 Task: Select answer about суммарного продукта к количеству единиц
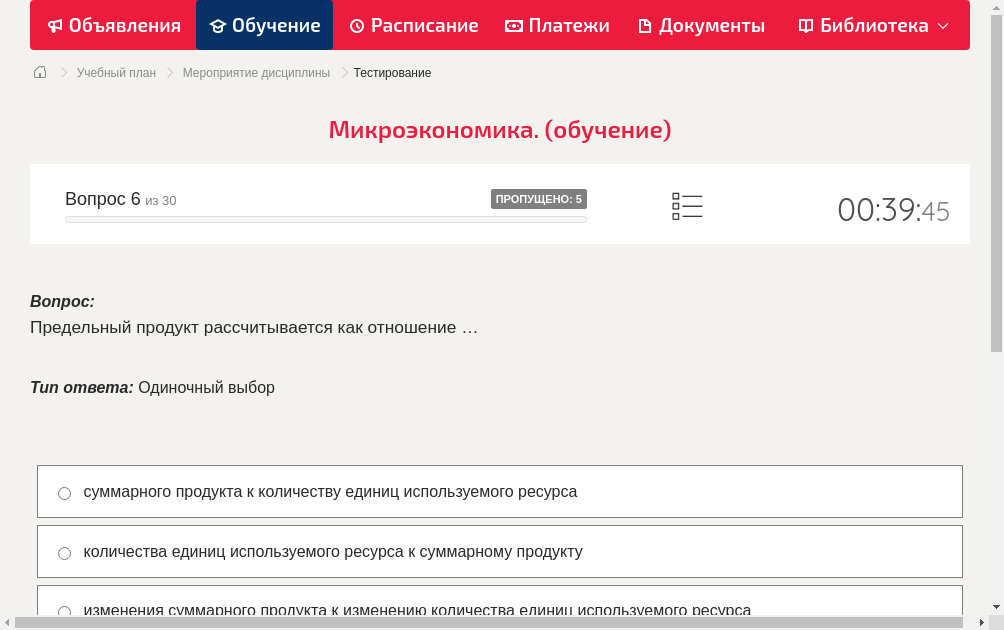[64, 492]
